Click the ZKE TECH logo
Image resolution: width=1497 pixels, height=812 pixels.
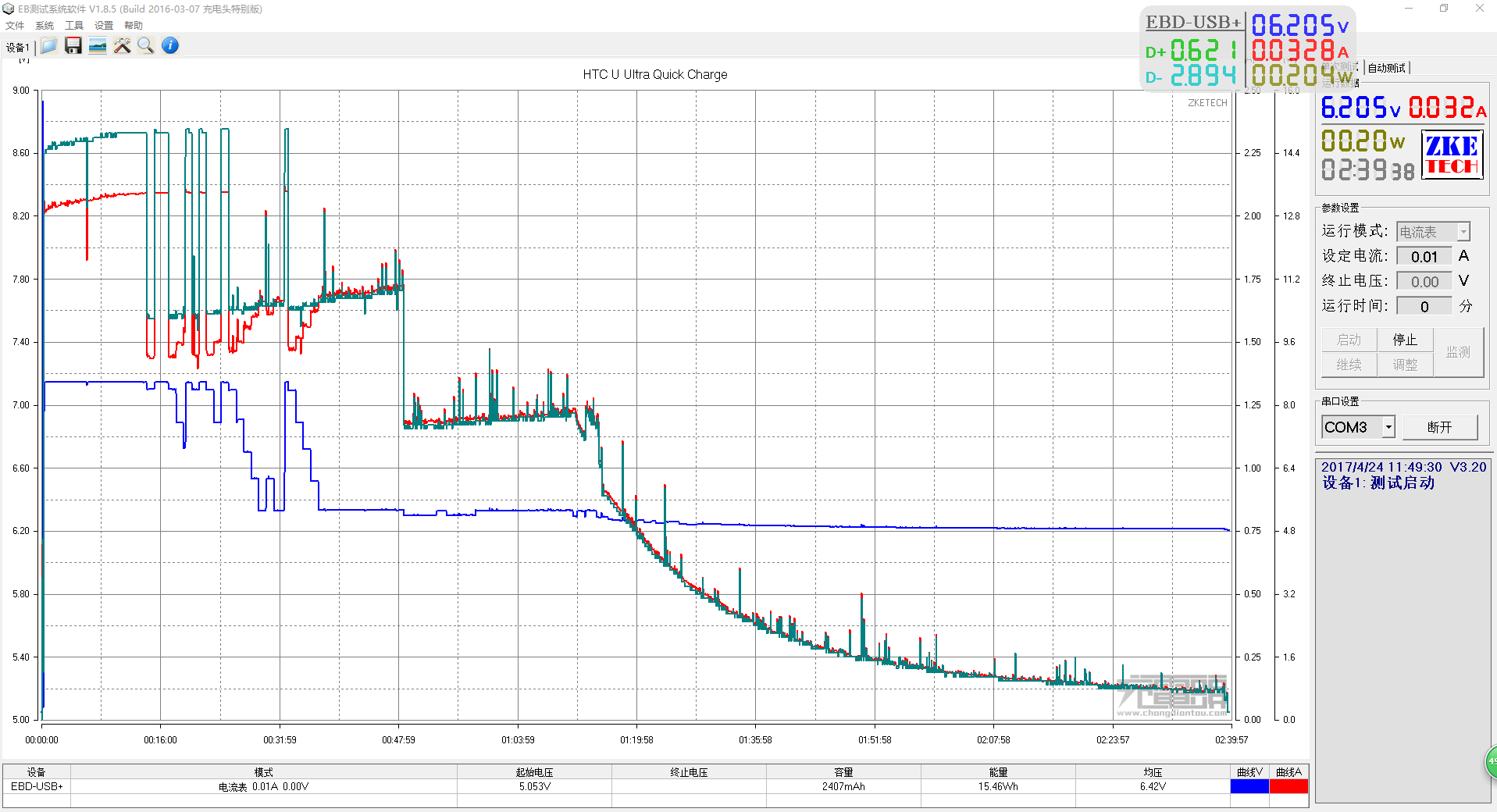coord(1452,155)
